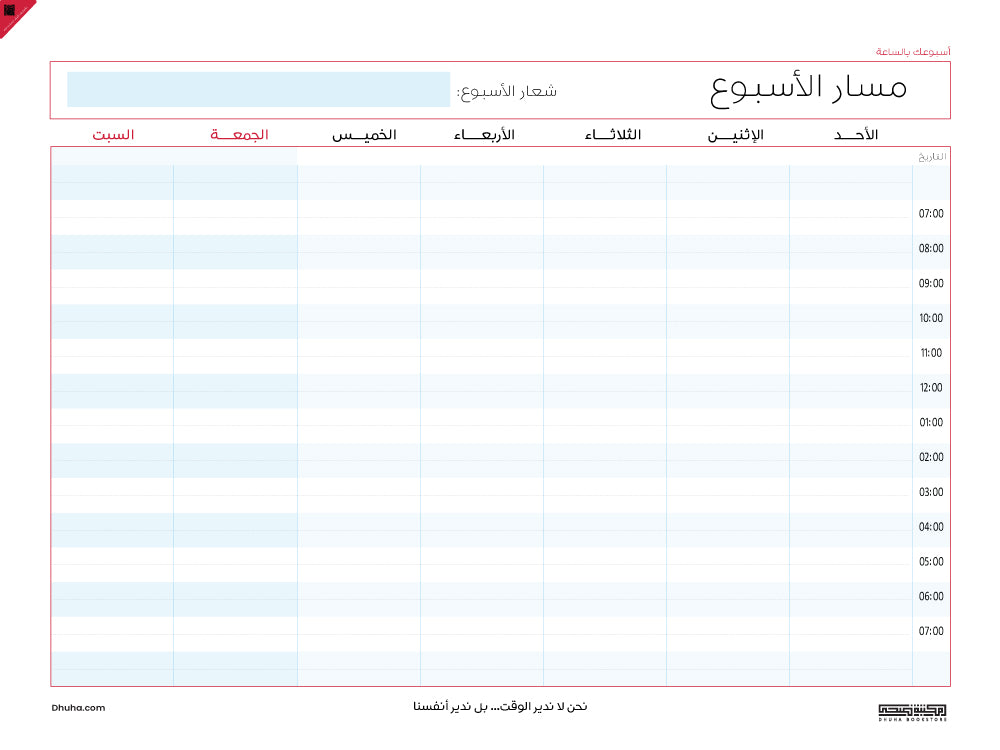Click the red text أسبوعك بالساعة

913,51
